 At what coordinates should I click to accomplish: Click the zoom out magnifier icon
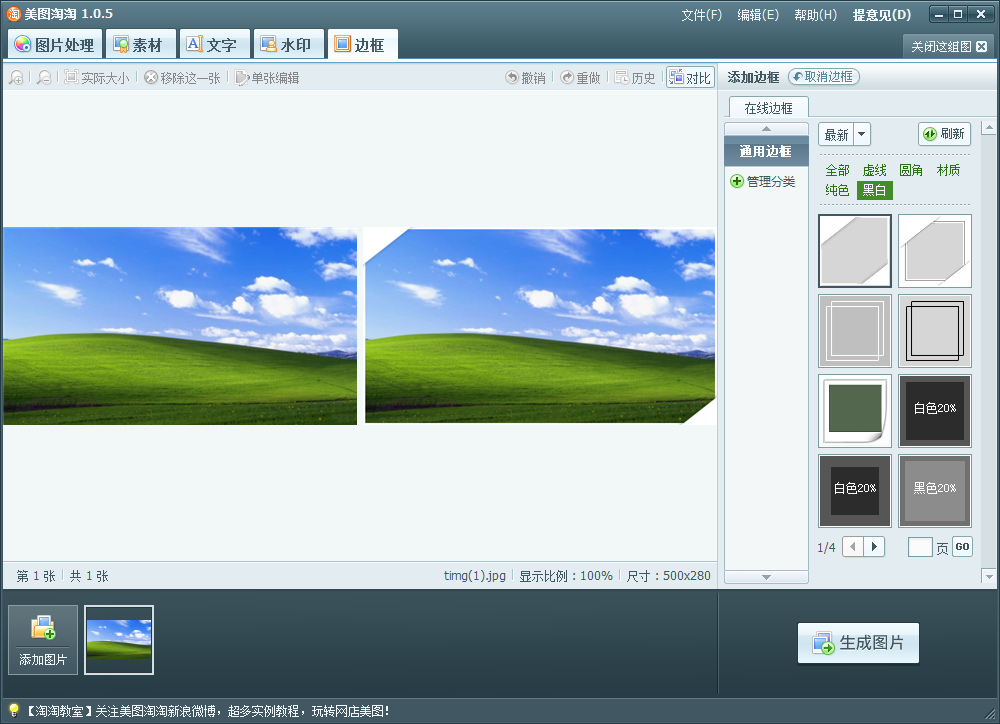pyautogui.click(x=43, y=78)
